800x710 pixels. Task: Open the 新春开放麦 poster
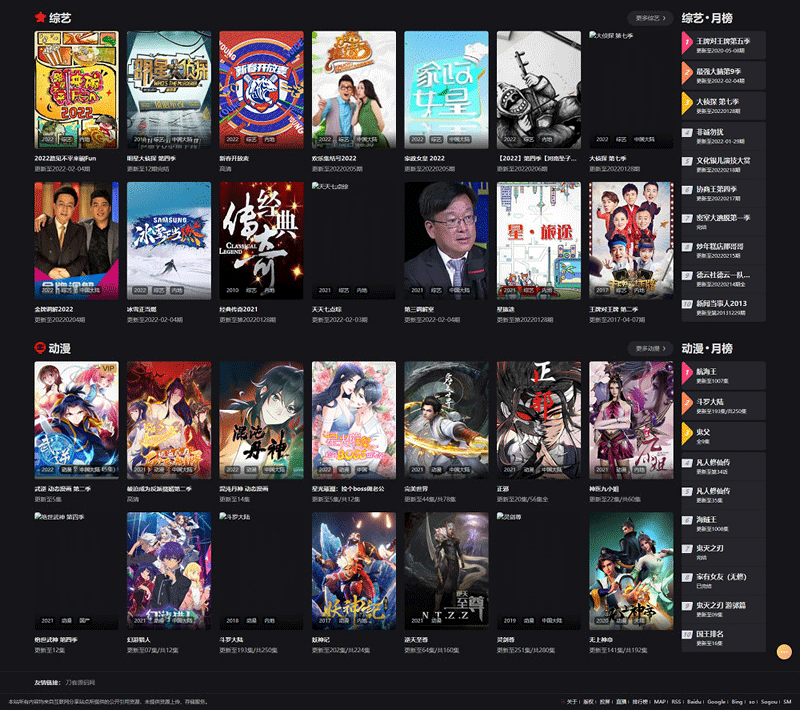tap(261, 90)
